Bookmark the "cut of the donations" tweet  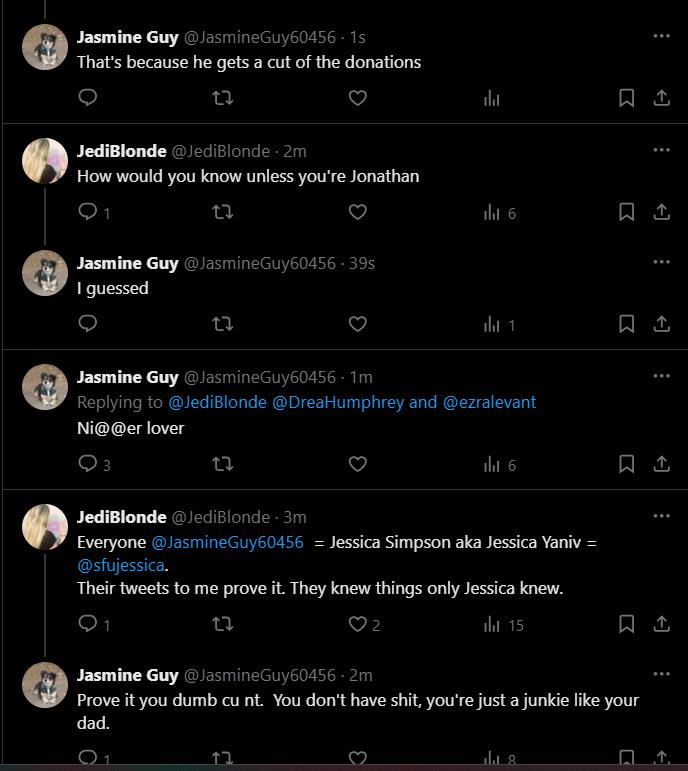626,98
